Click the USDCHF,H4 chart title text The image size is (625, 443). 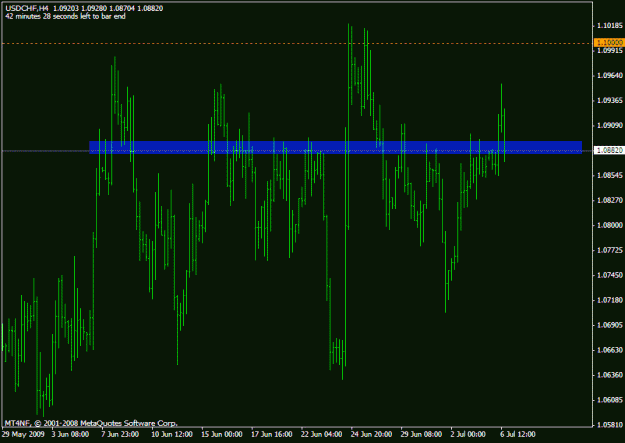[26, 8]
